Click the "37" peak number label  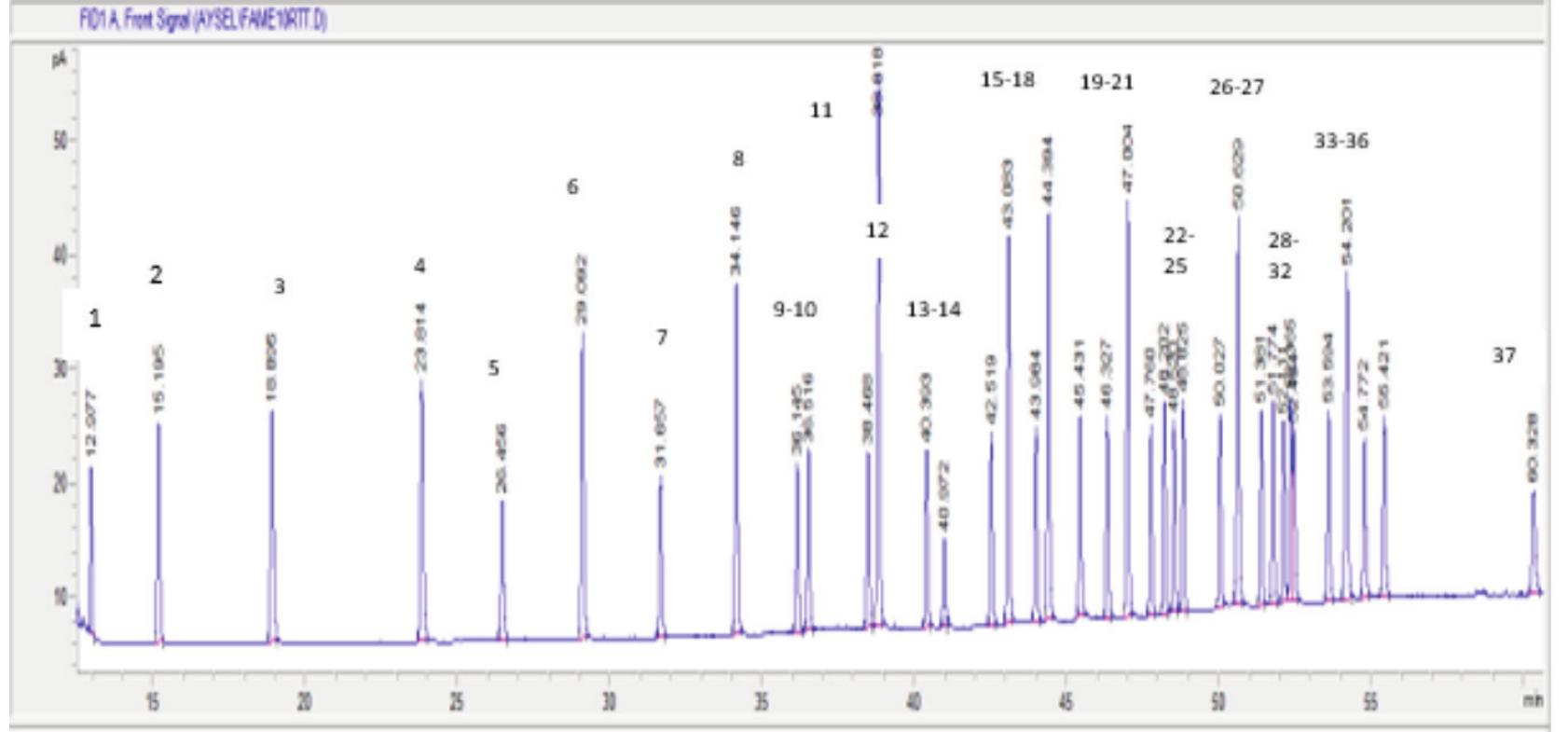(x=1504, y=356)
